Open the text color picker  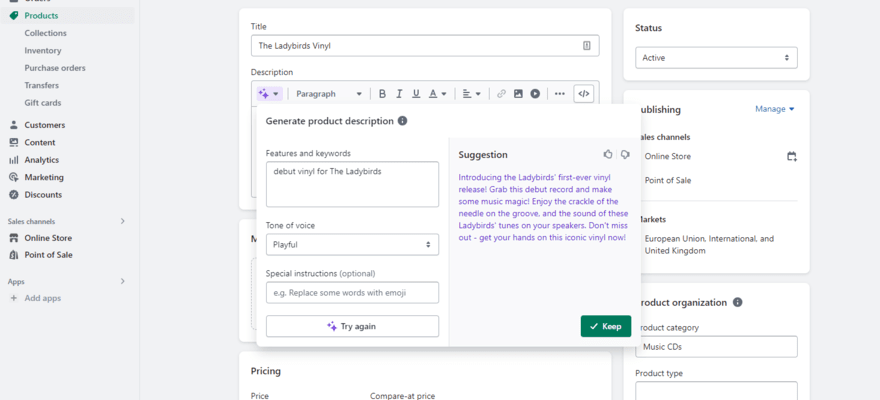(x=437, y=94)
